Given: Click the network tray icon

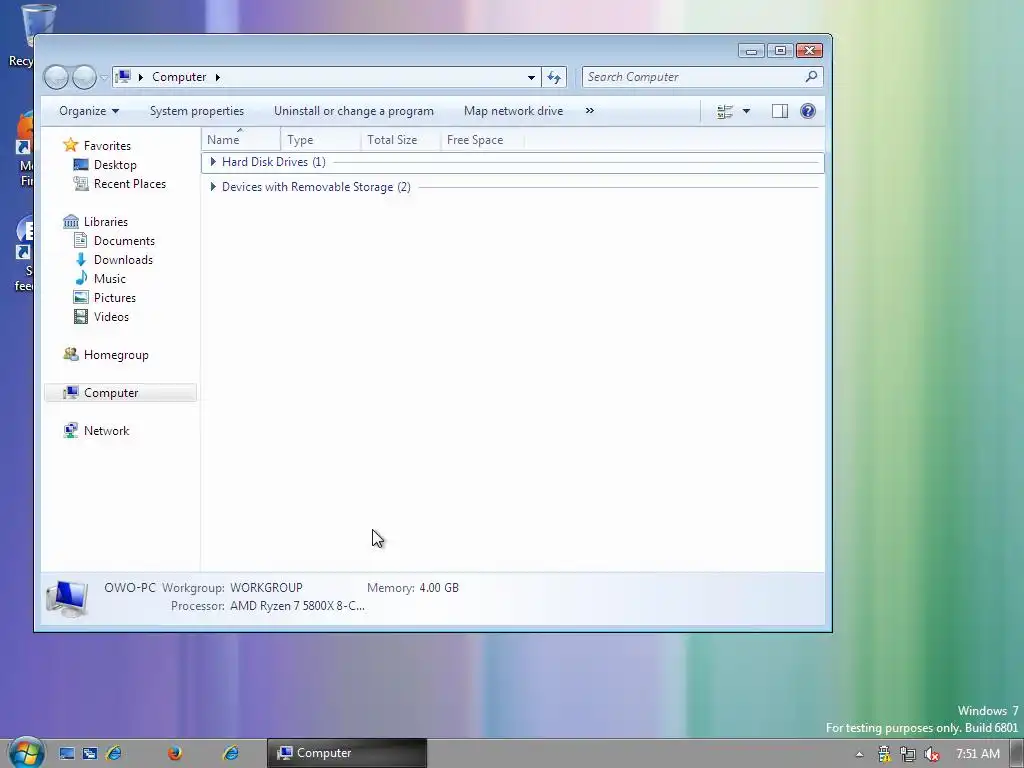Looking at the screenshot, I should (908, 754).
